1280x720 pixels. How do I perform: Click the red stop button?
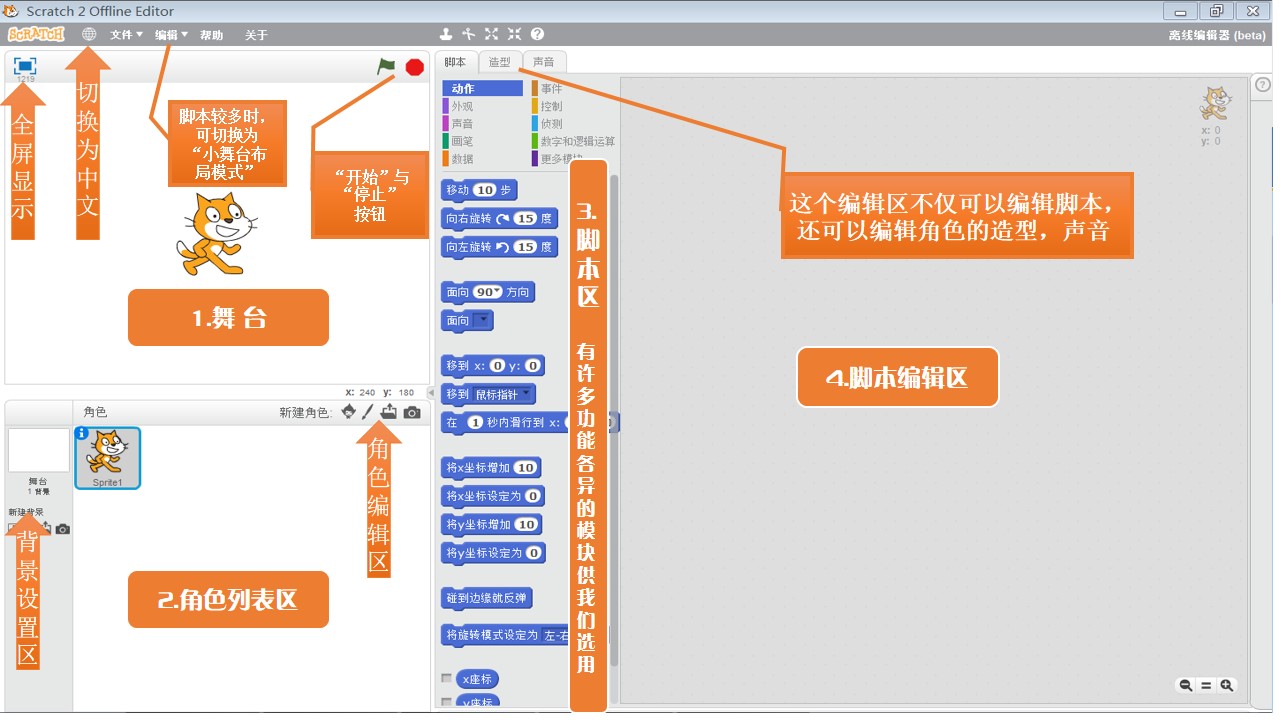point(415,67)
